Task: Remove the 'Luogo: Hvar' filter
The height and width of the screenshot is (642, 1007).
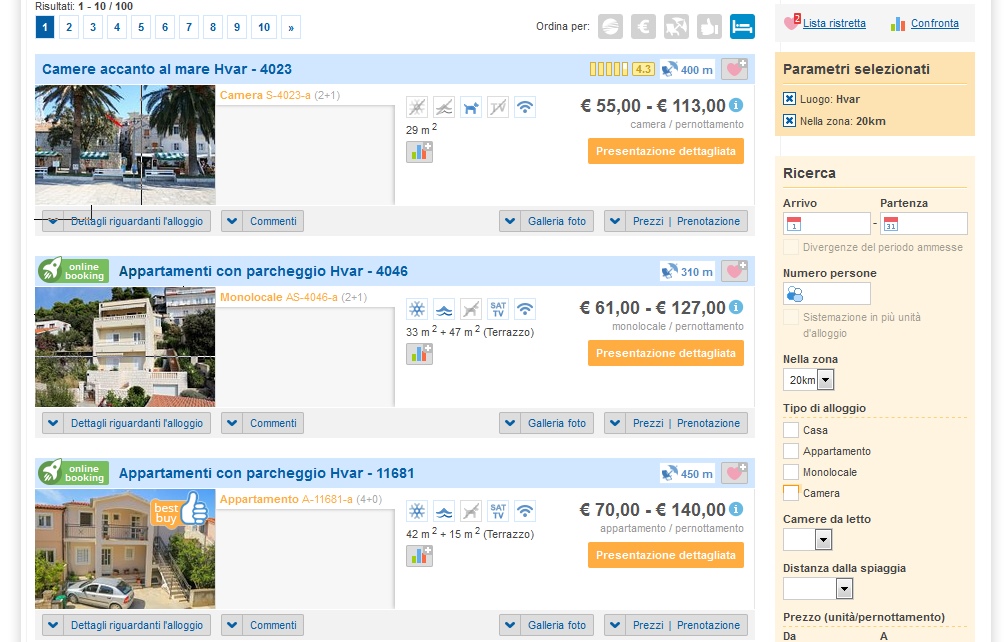Action: [790, 99]
